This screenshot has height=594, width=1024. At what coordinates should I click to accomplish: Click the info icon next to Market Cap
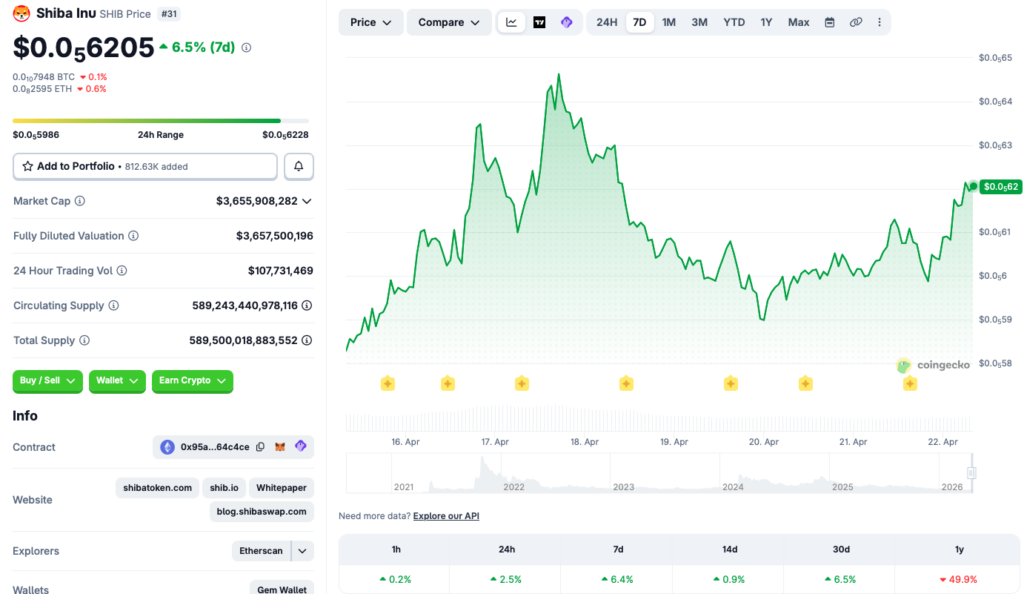point(80,201)
